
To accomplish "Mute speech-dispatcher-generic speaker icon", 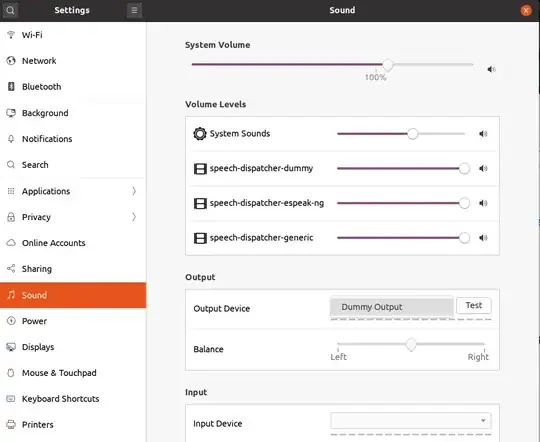I will 483,238.
